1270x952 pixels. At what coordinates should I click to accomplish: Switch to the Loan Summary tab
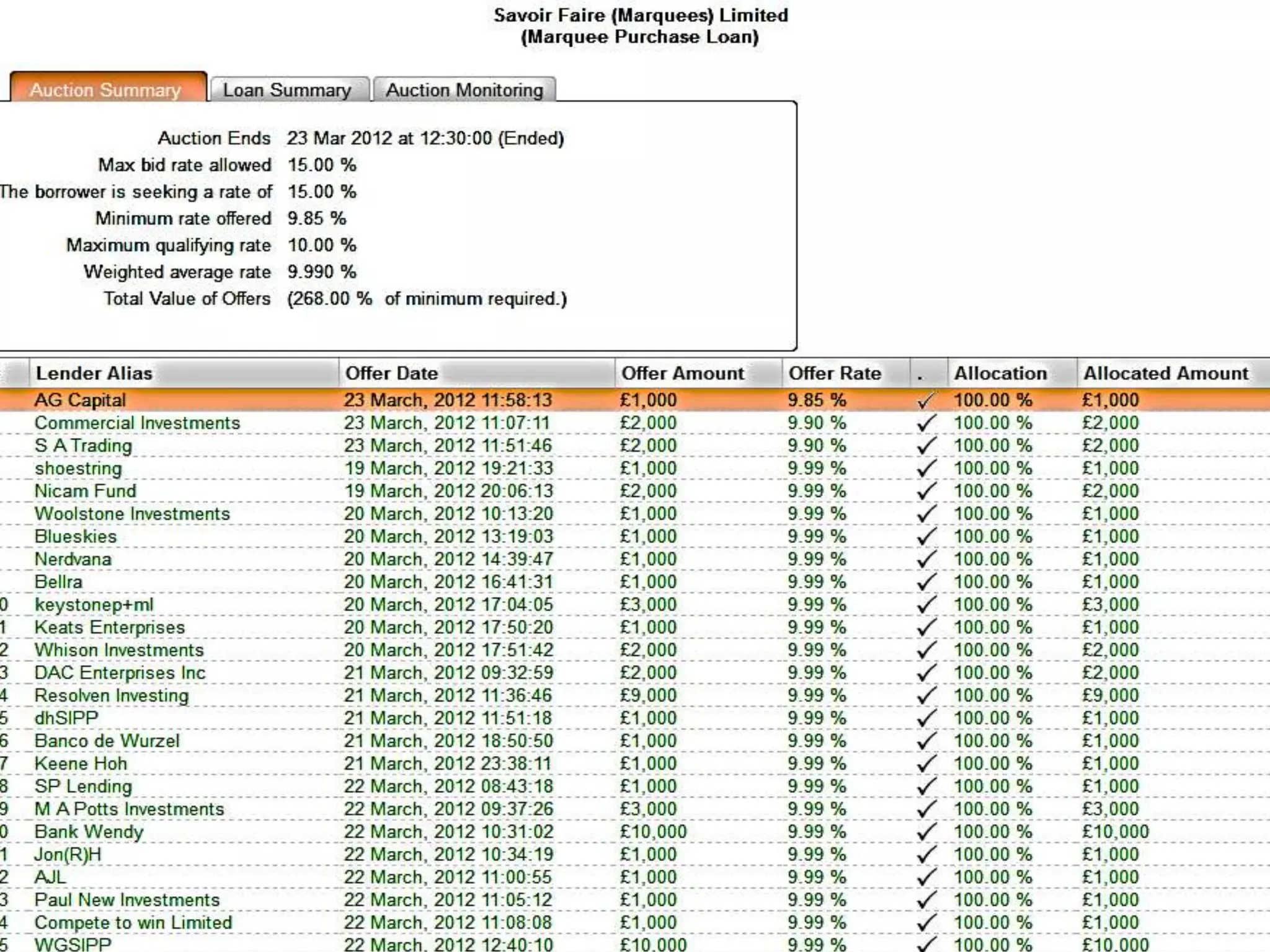pyautogui.click(x=287, y=90)
